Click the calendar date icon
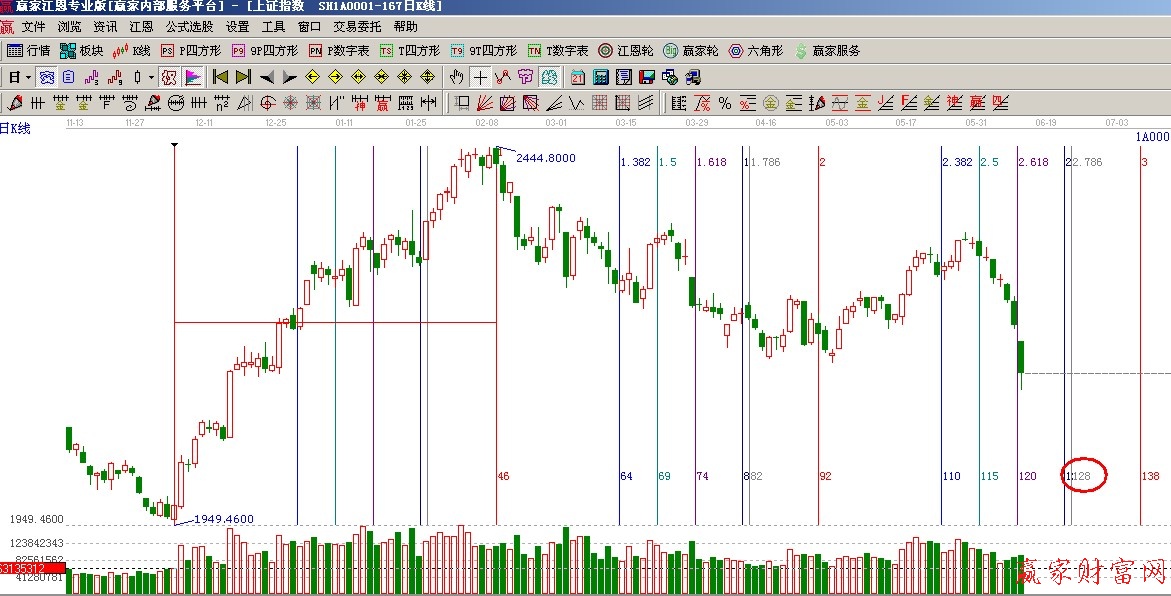This screenshot has height=596, width=1171. tap(578, 77)
